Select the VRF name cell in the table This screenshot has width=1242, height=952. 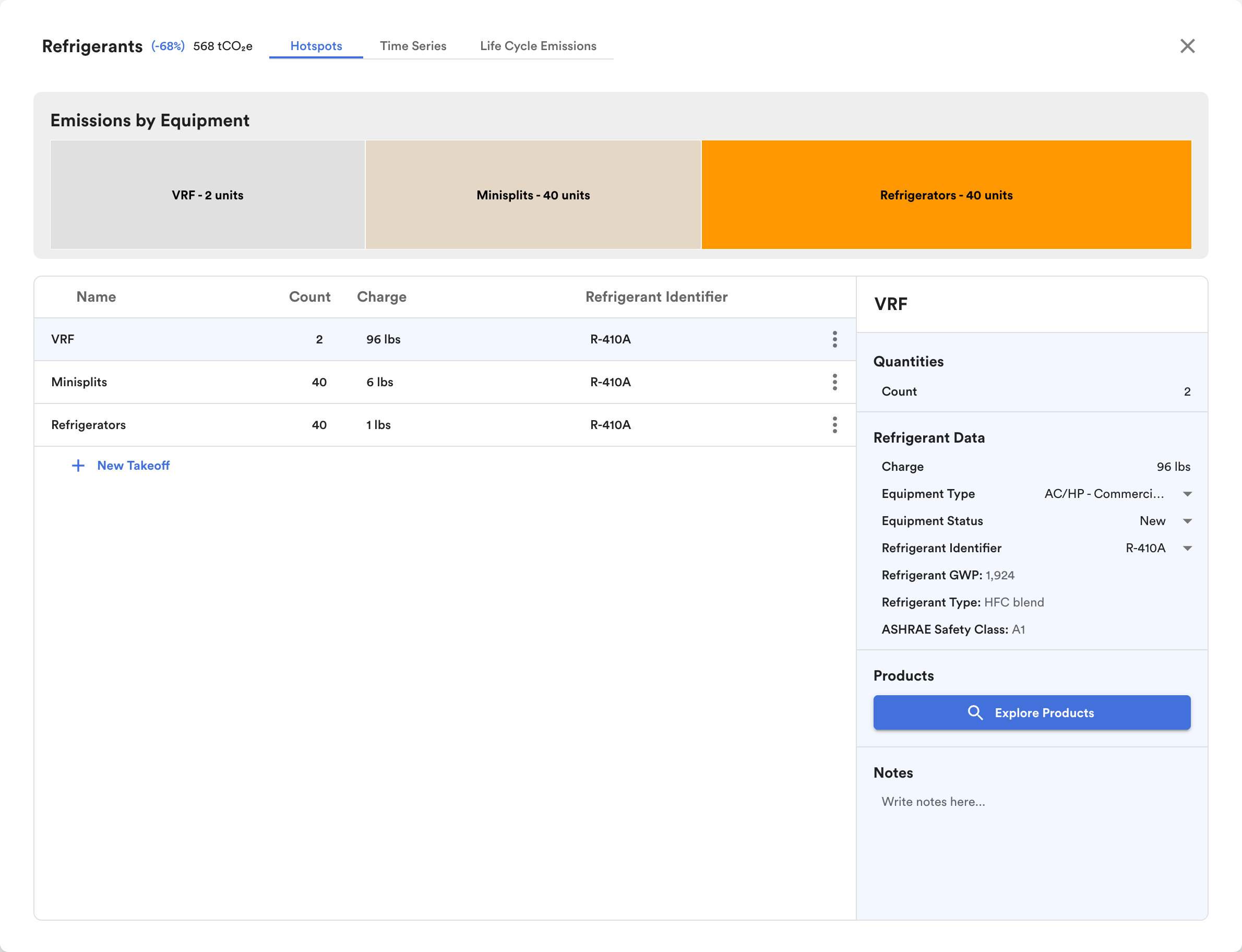(x=63, y=339)
